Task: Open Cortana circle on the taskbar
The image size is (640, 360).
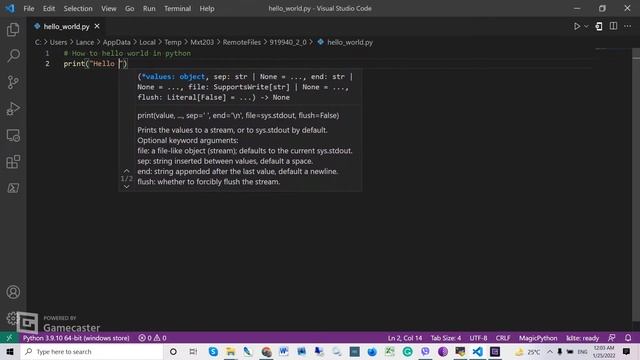Action: (x=173, y=351)
